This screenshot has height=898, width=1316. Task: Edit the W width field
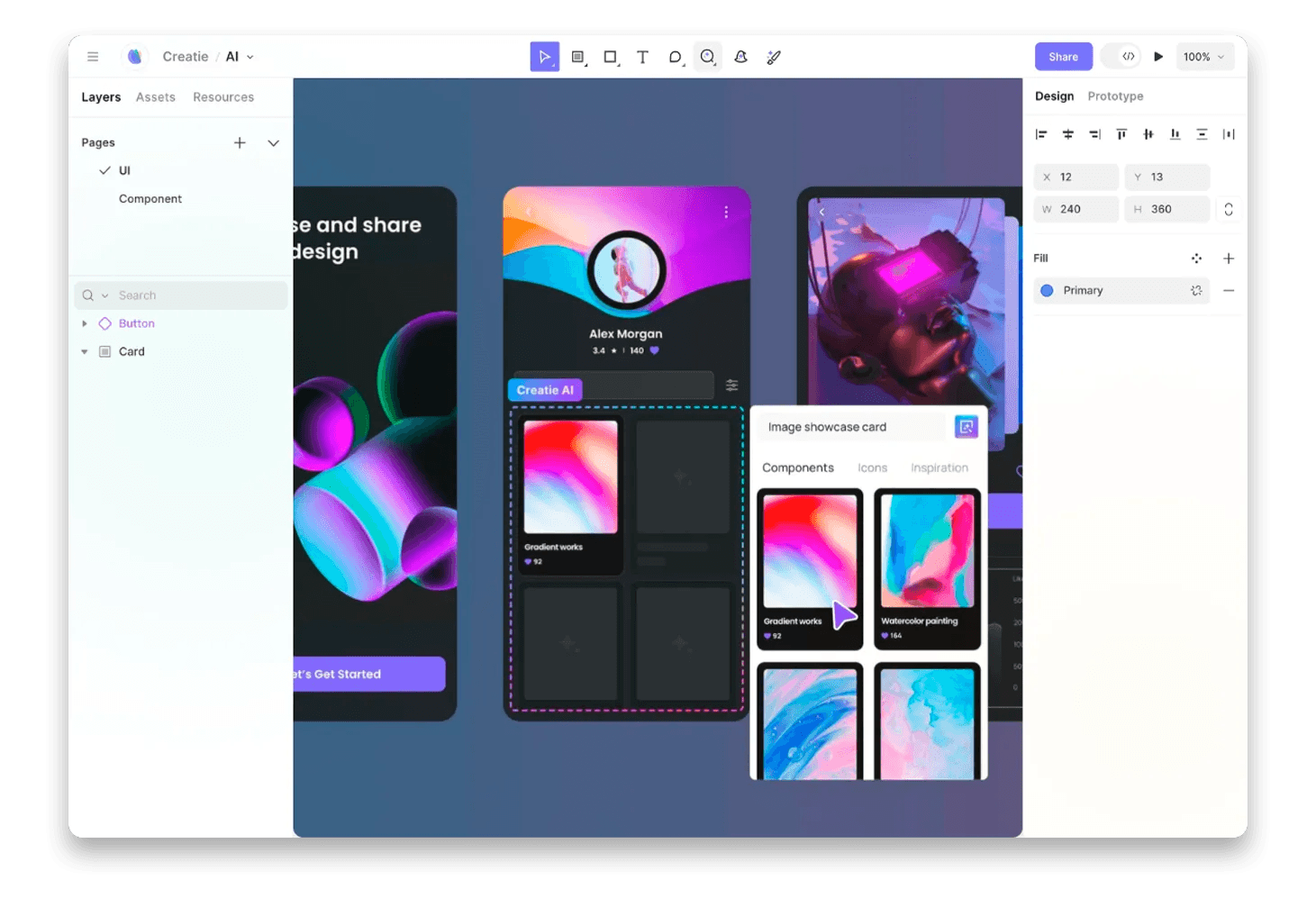pos(1076,209)
